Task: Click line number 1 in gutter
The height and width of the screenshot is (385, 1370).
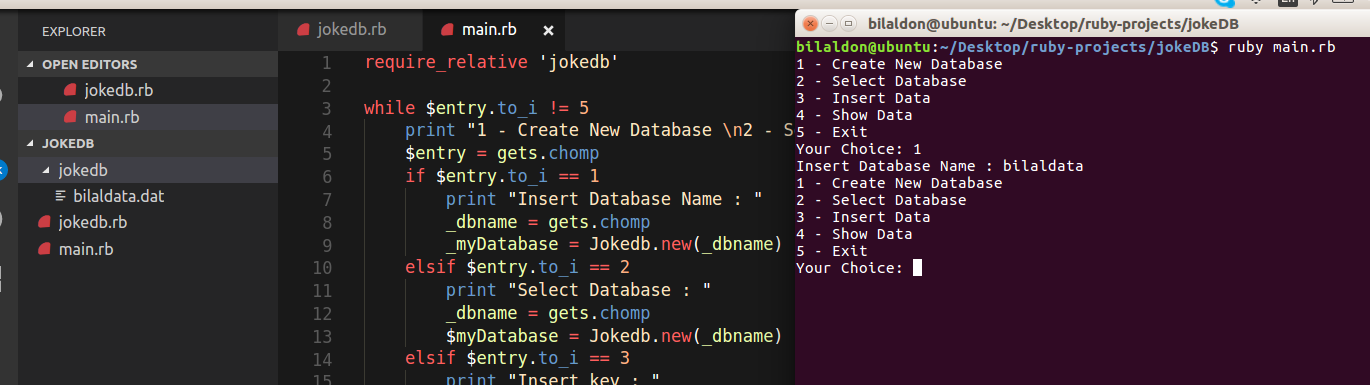Action: [x=325, y=63]
